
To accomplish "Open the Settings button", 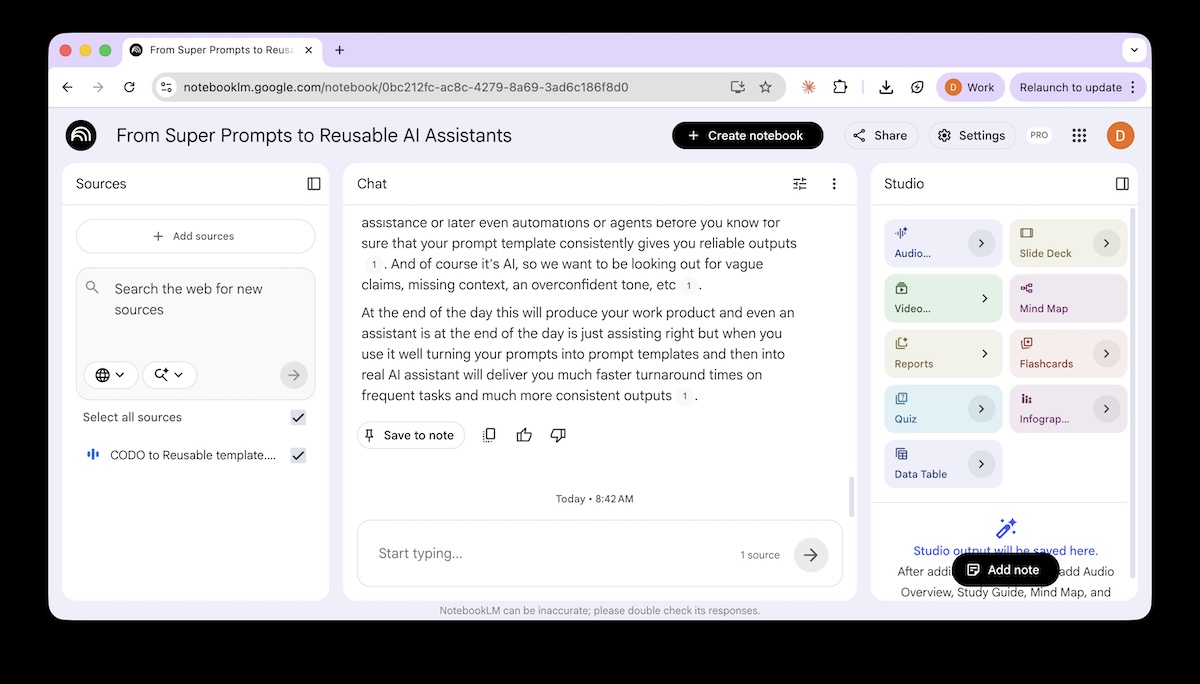I will [x=972, y=135].
